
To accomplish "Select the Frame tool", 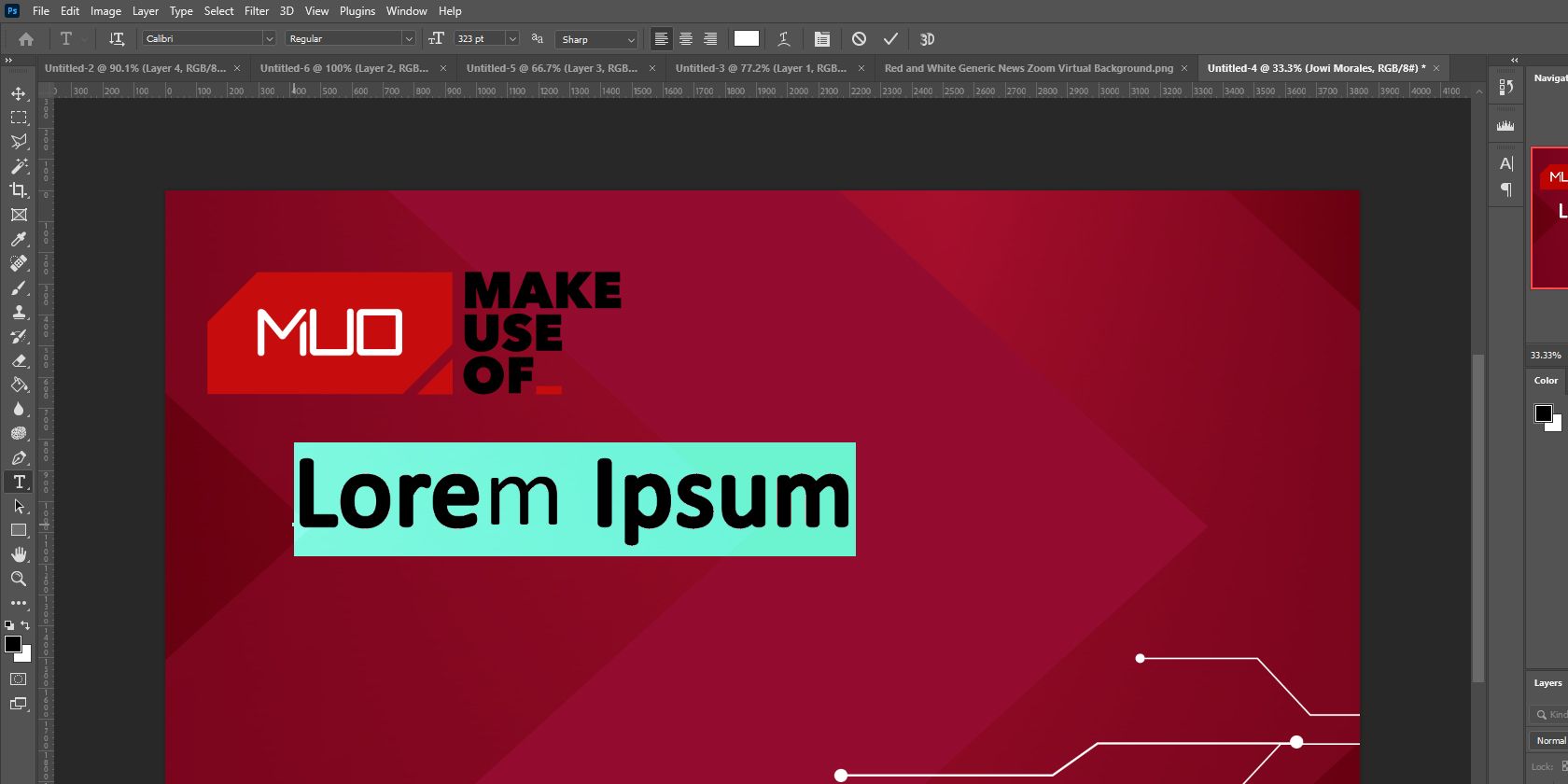I will click(19, 215).
